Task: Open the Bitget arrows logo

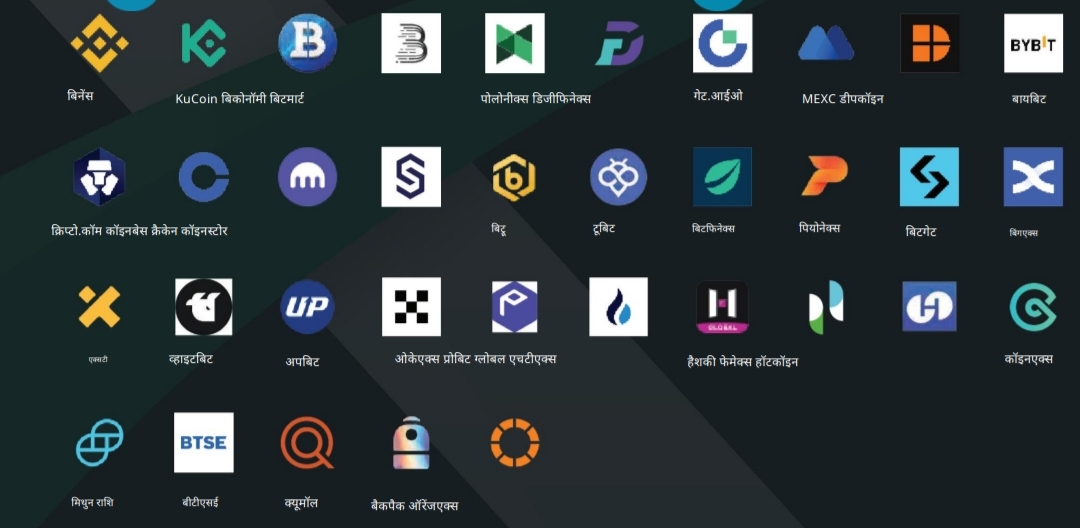Action: tap(929, 177)
